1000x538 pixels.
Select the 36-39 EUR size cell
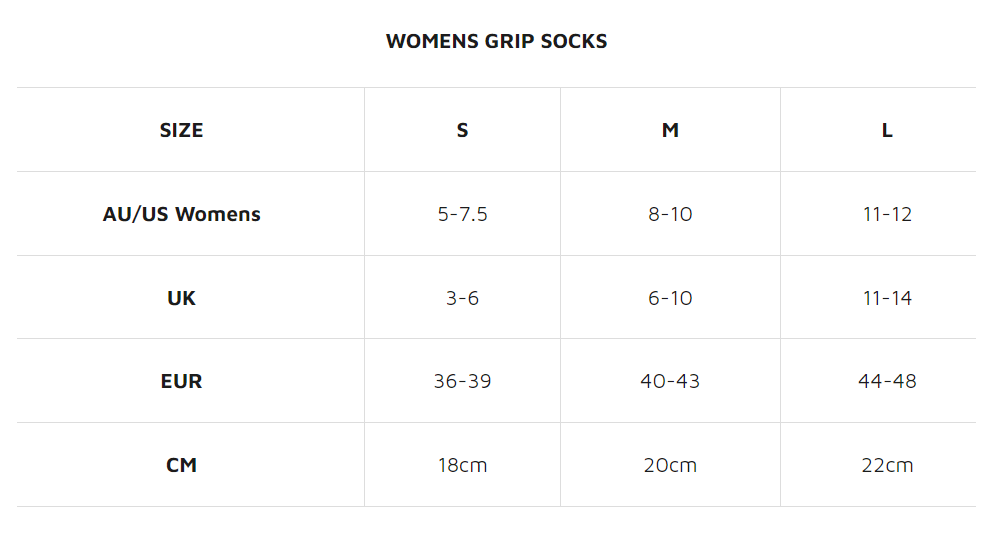pos(462,381)
